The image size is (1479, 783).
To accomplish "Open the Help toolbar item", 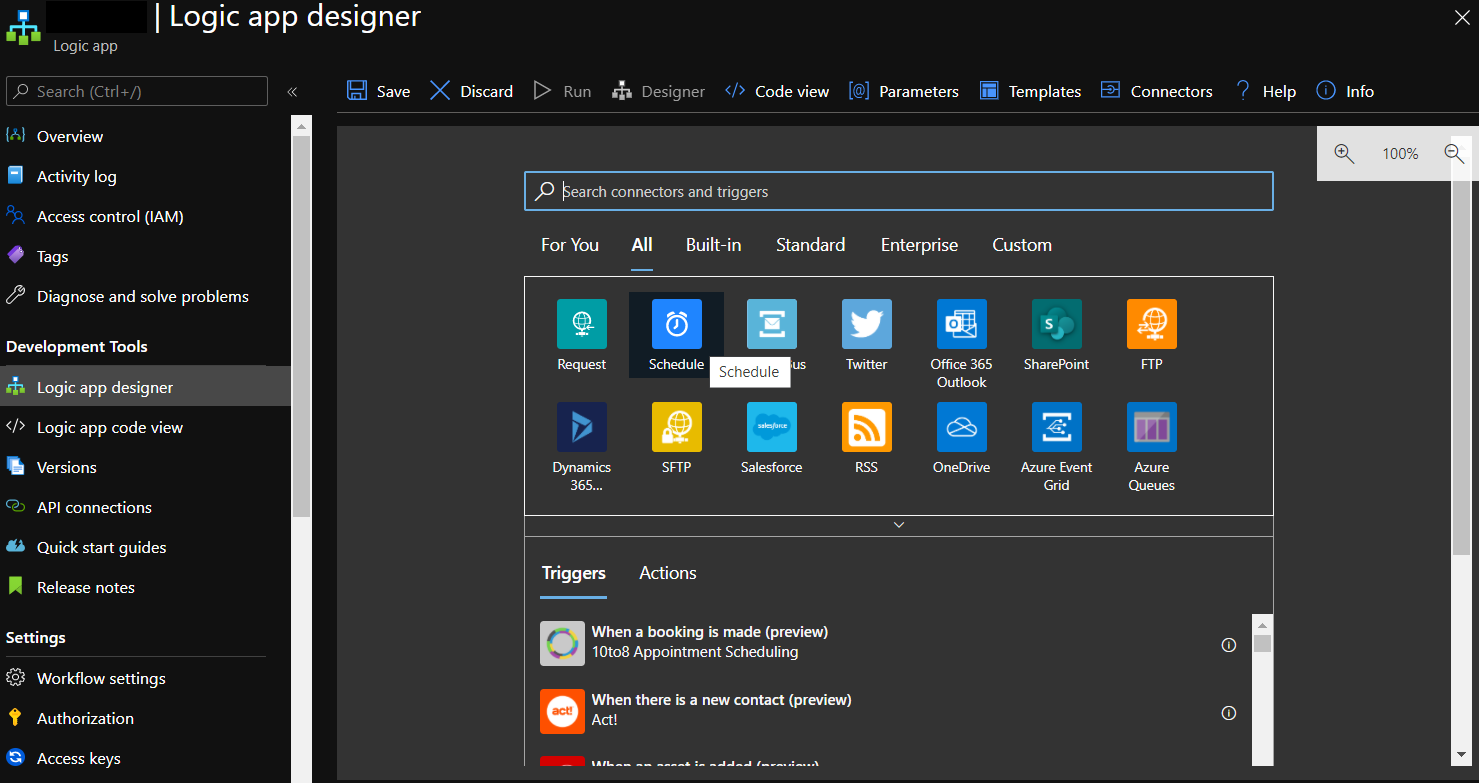I will click(1265, 91).
